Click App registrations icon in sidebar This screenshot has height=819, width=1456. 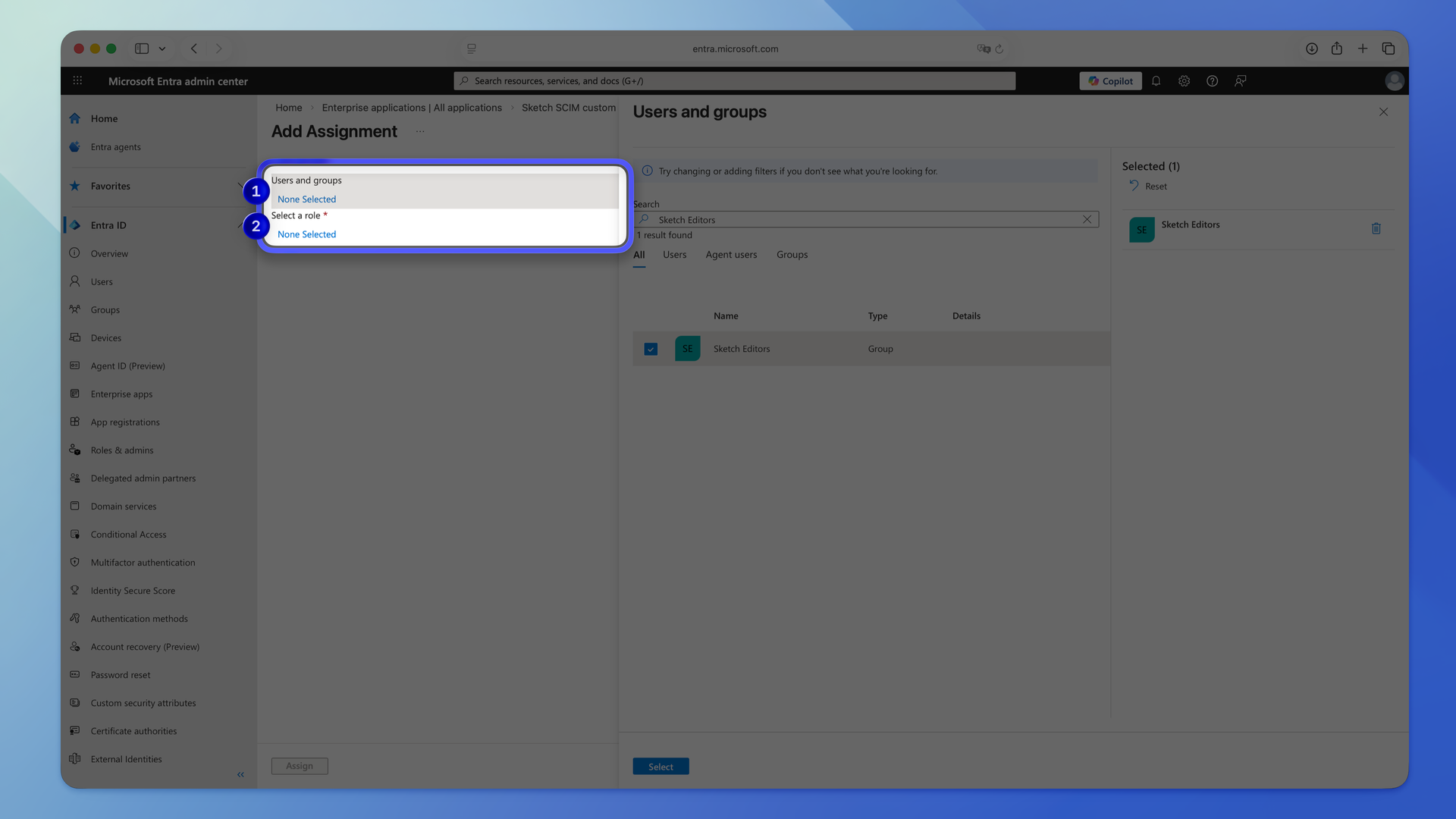(x=74, y=422)
